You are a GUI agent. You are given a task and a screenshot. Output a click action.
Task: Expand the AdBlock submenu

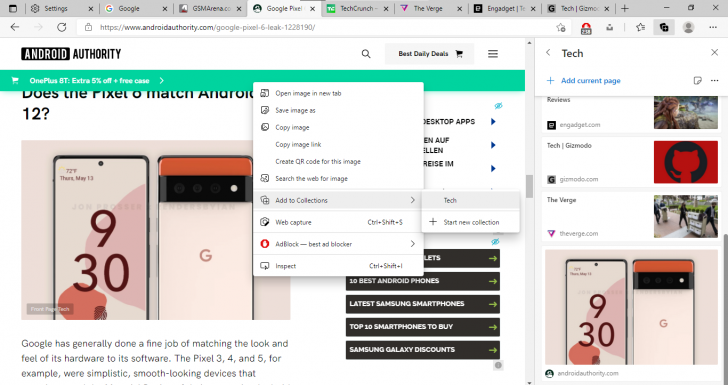pyautogui.click(x=338, y=244)
